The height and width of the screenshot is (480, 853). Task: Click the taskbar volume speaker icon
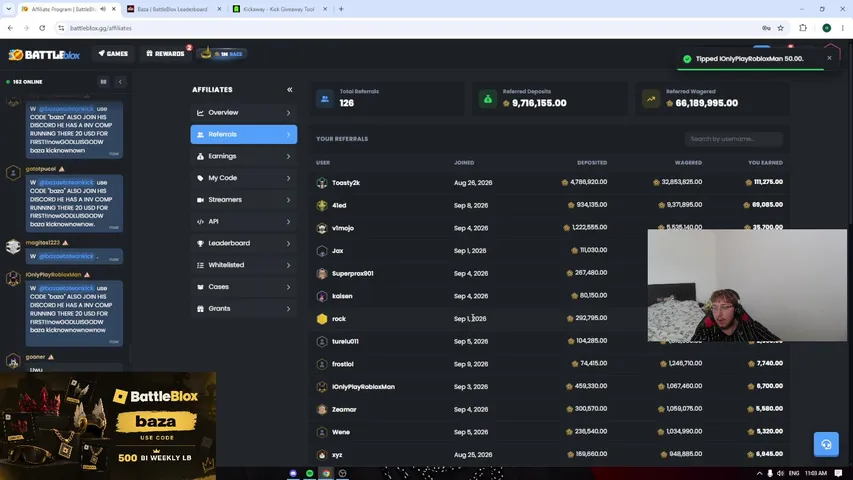(x=780, y=473)
